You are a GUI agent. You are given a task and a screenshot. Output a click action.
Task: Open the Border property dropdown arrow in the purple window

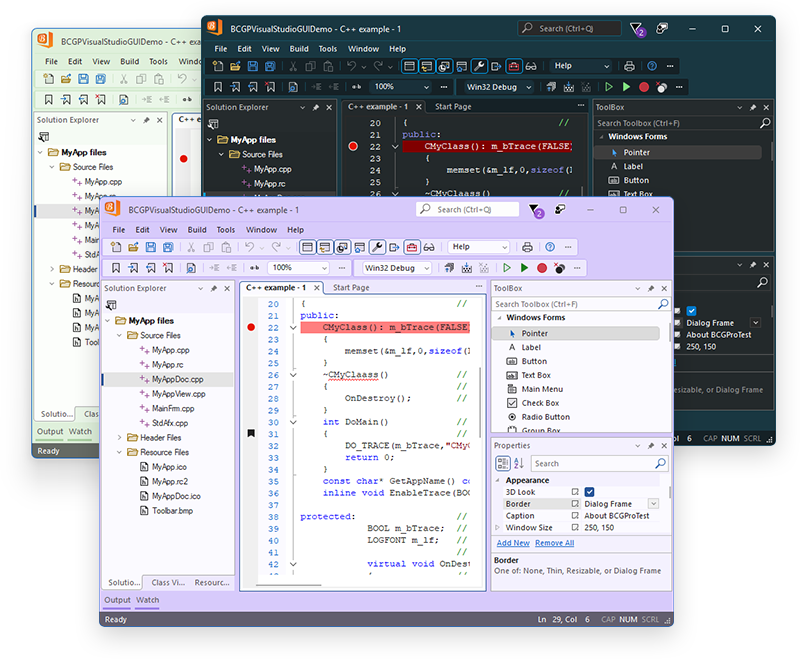click(653, 504)
